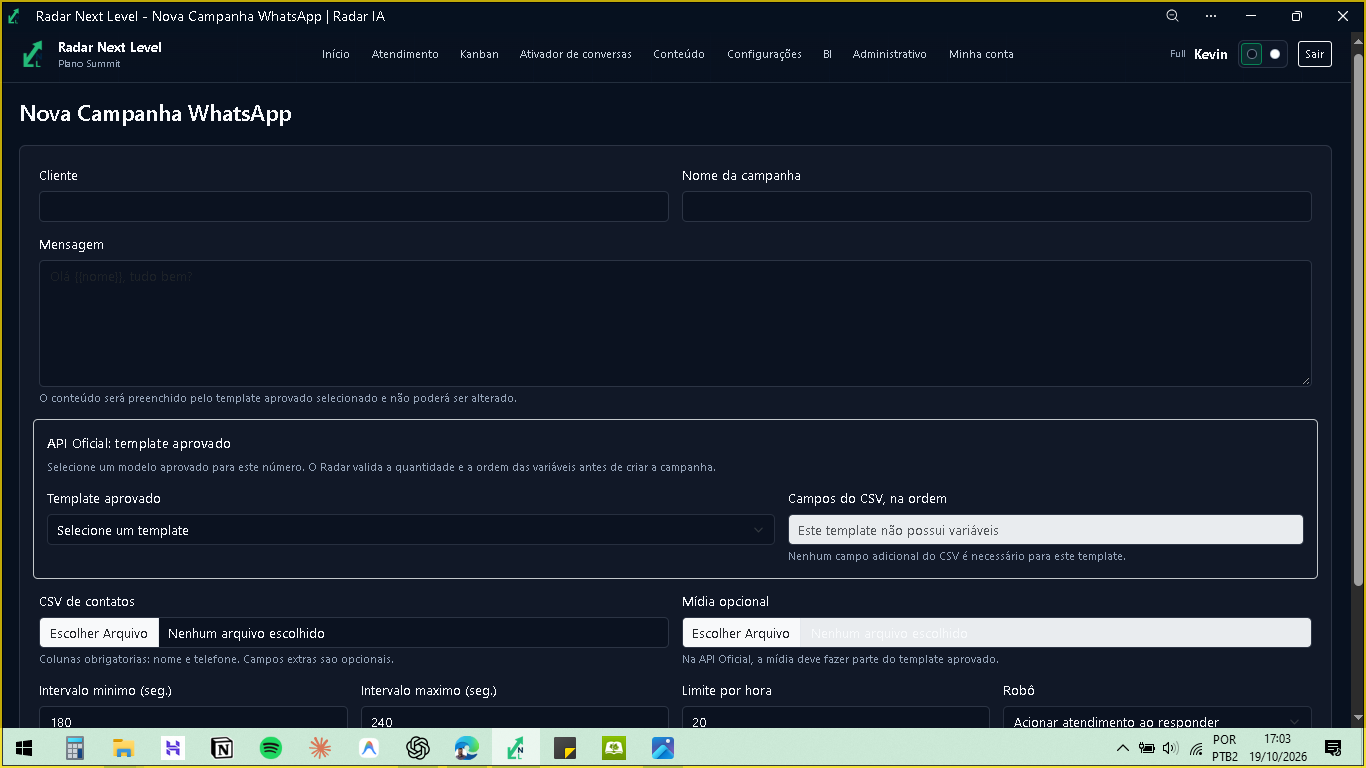Open the Robô dropdown
The width and height of the screenshot is (1366, 768).
(x=1157, y=718)
